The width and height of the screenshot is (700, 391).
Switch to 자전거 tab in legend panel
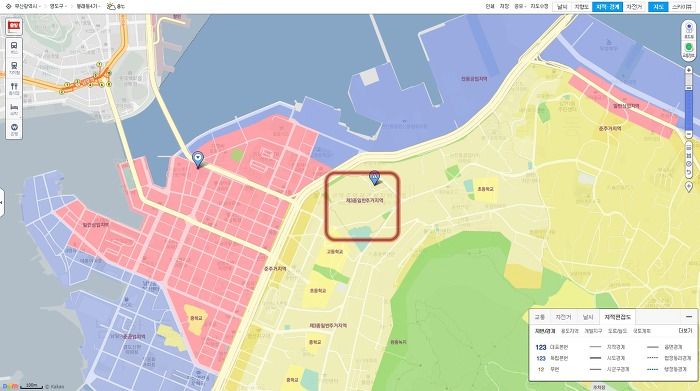563,317
